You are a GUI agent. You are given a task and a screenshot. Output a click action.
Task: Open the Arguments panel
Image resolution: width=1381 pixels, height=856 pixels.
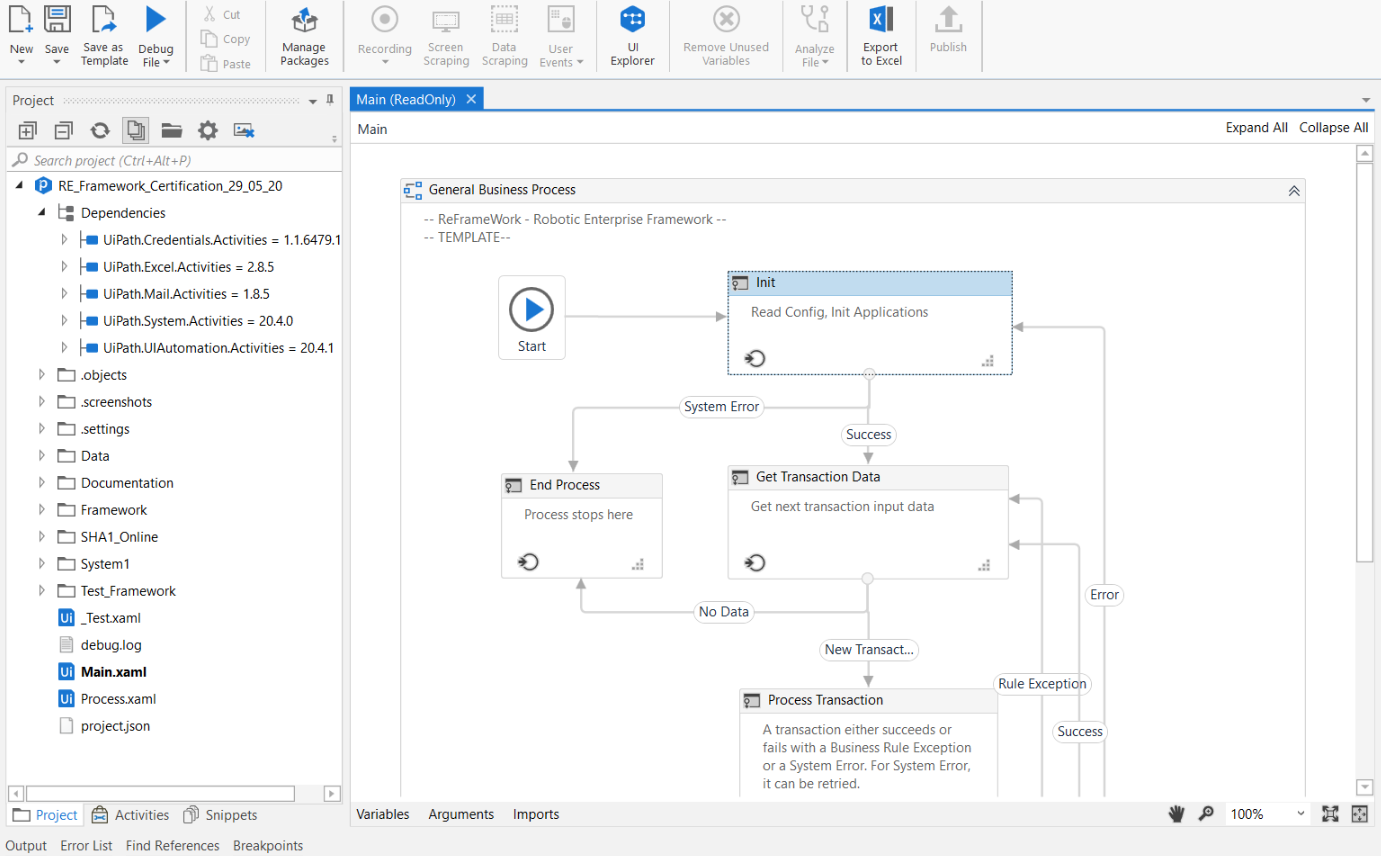pyautogui.click(x=461, y=814)
